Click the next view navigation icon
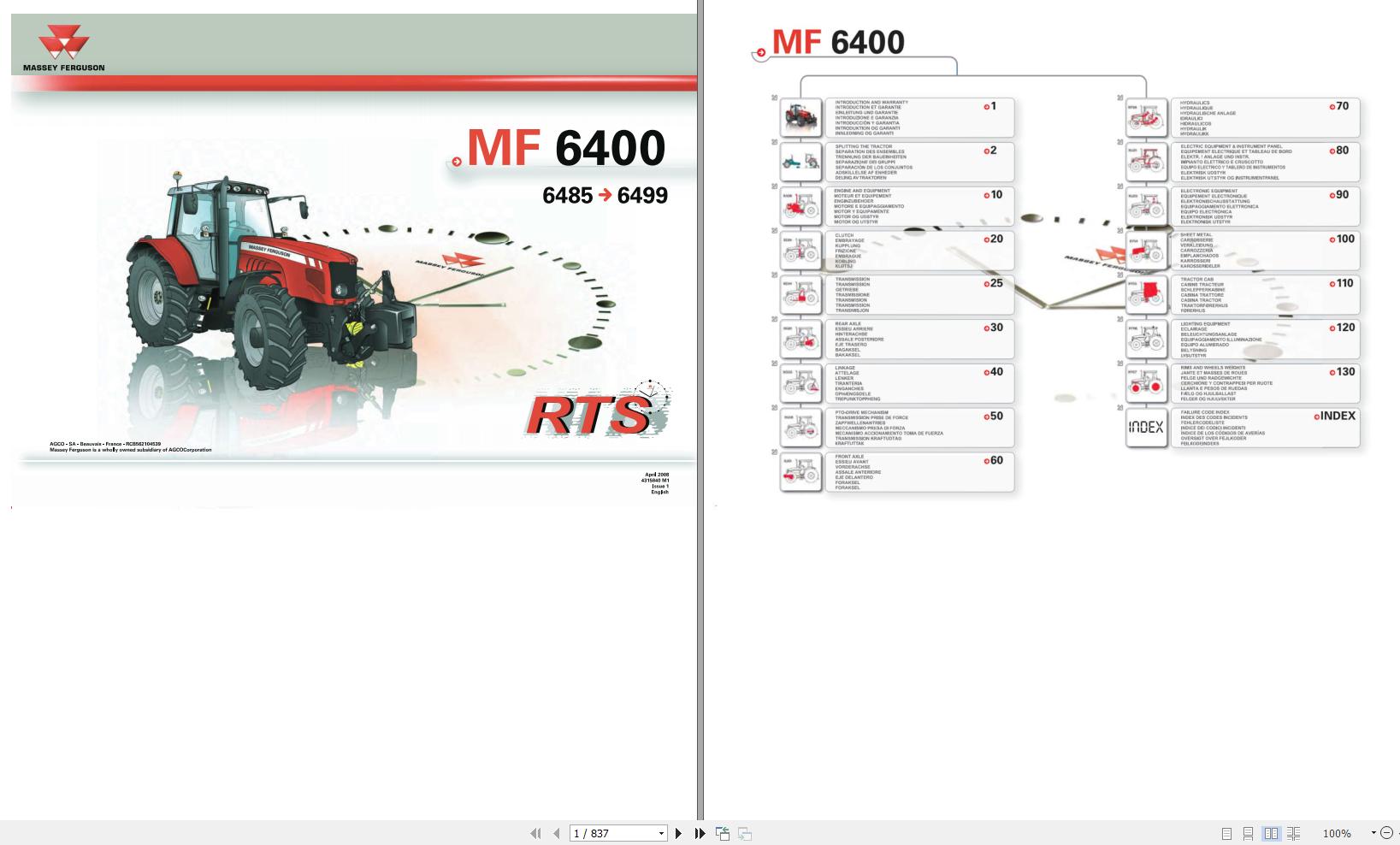 [x=745, y=833]
